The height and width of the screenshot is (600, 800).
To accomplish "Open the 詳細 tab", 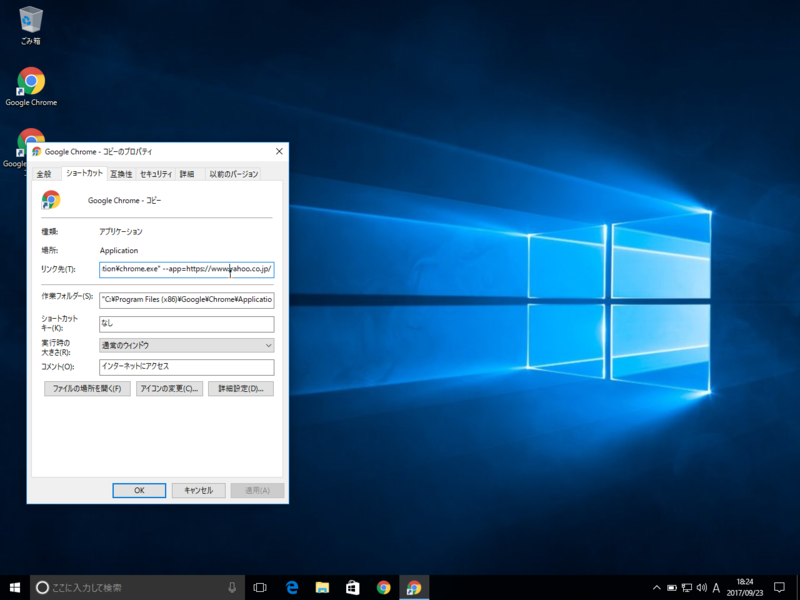I will click(187, 174).
